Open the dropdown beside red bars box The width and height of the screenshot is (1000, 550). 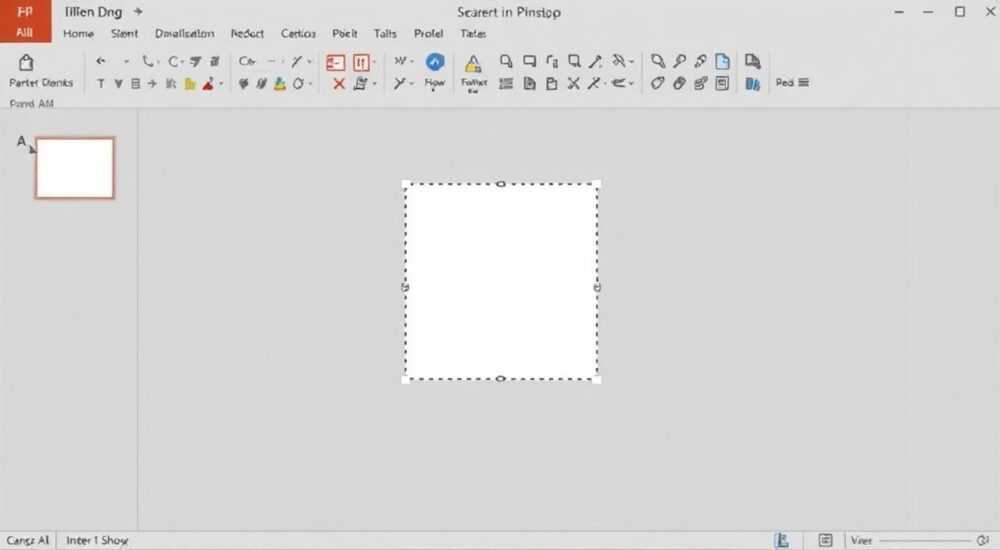(x=374, y=63)
